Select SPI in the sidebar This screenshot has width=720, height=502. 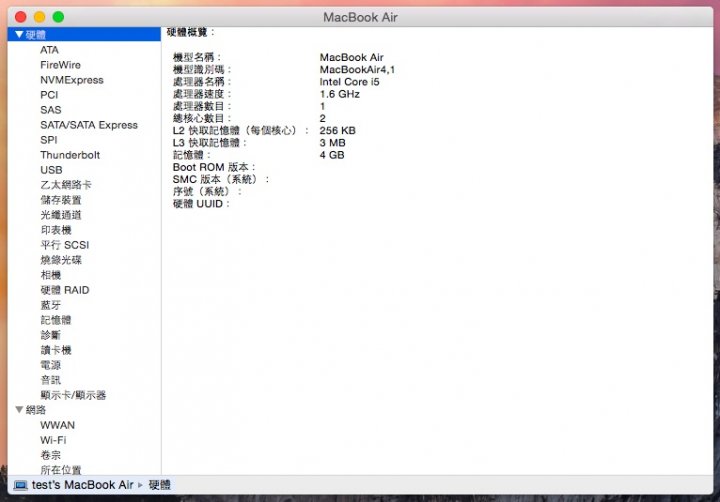(x=49, y=140)
